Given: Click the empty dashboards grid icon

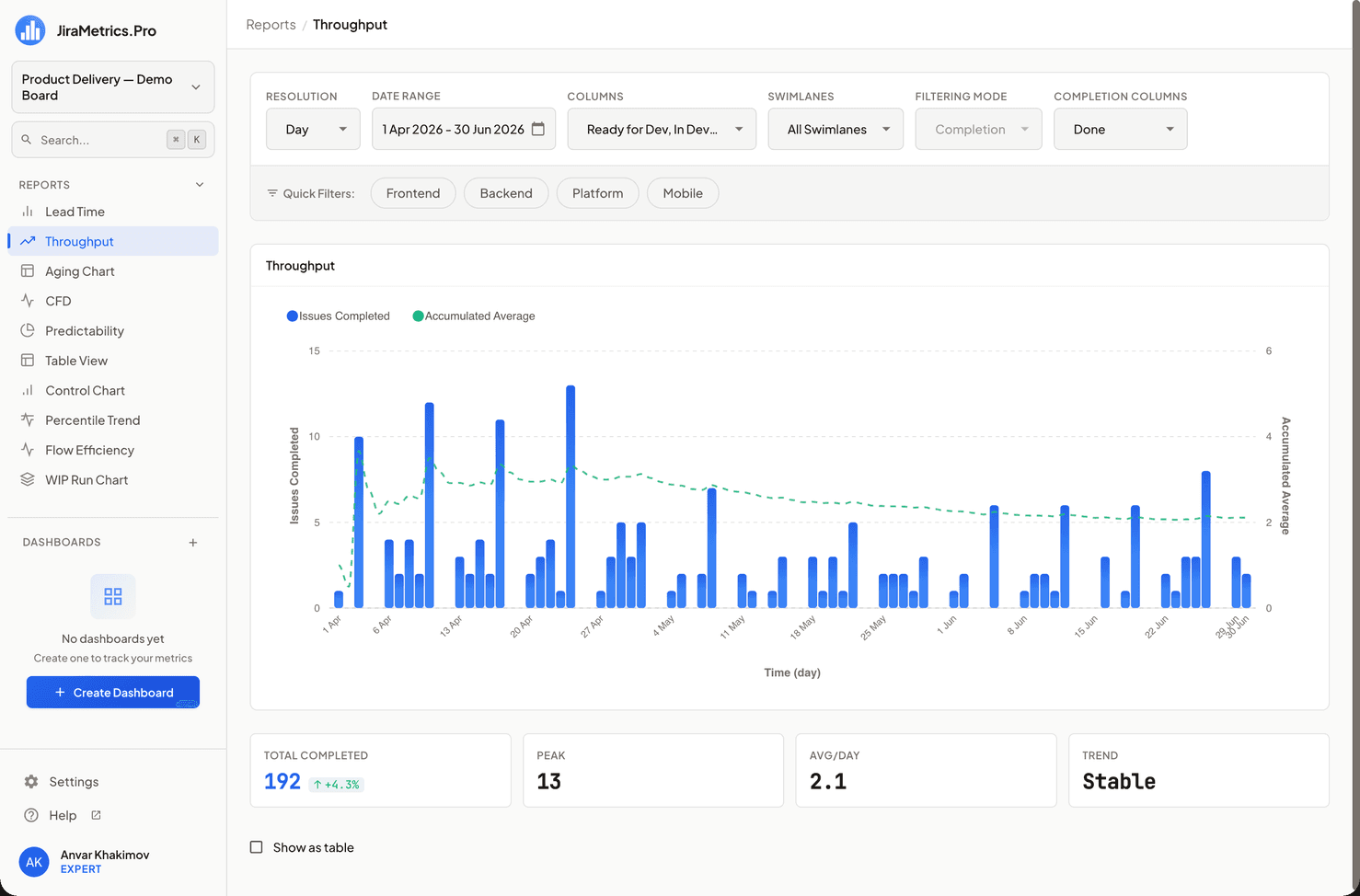Looking at the screenshot, I should [x=113, y=596].
